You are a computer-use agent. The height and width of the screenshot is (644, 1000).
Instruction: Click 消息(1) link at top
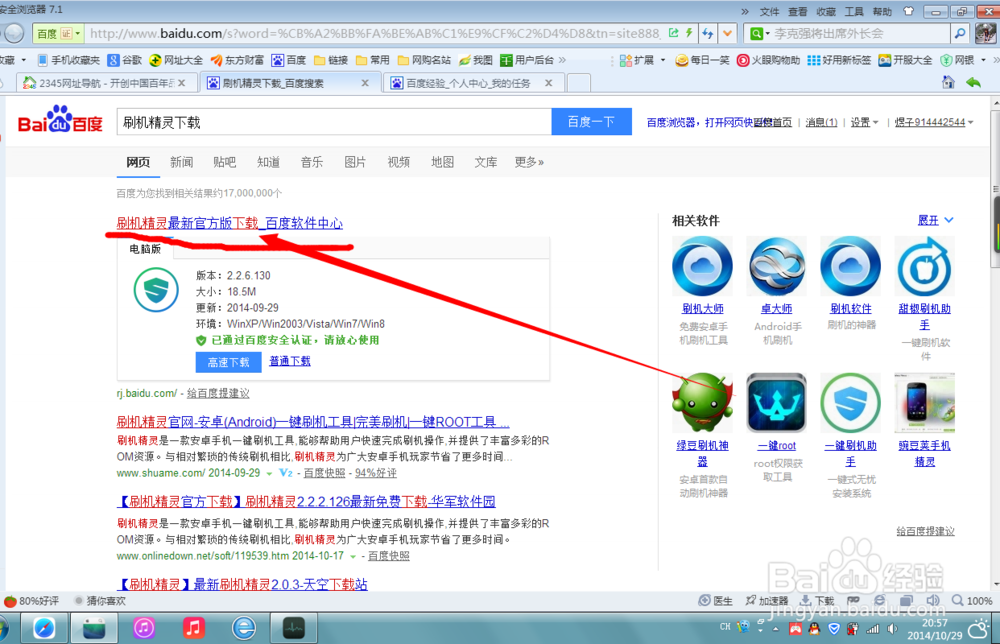point(821,122)
